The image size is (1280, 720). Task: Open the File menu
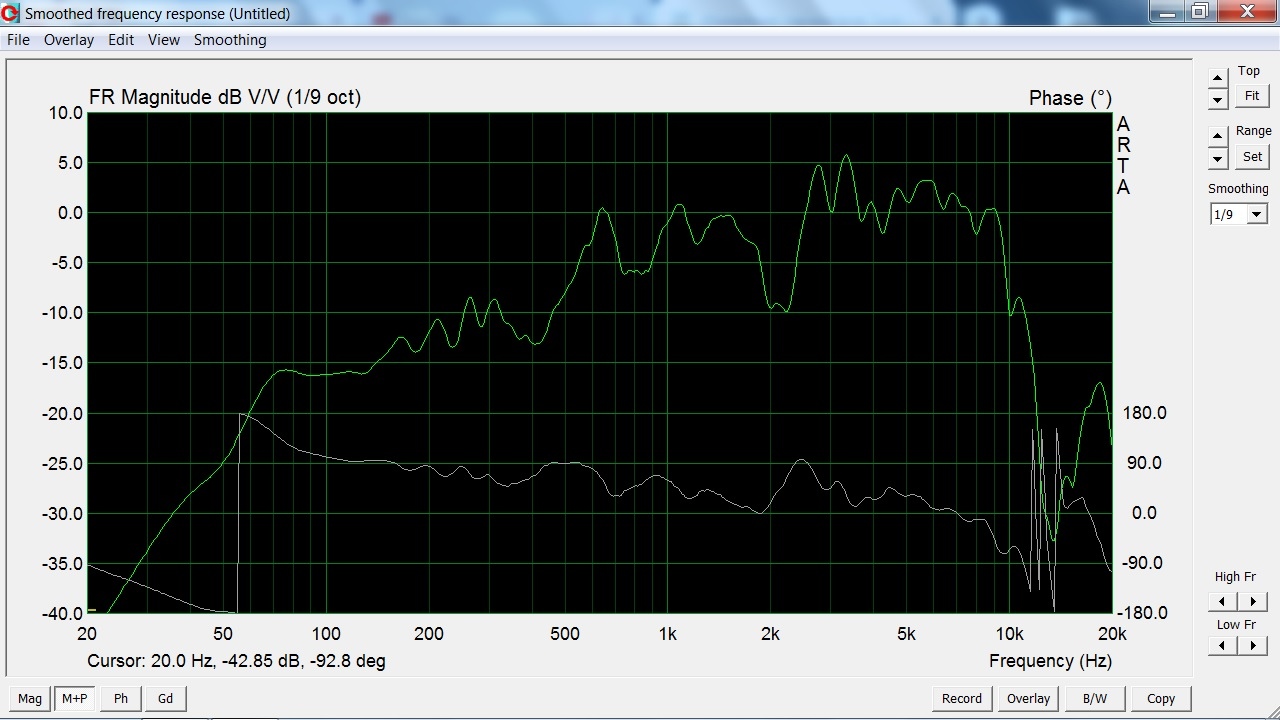18,40
